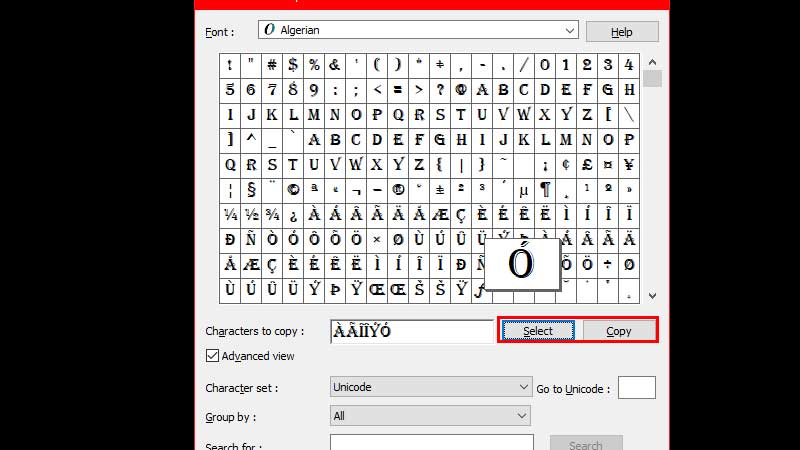The height and width of the screenshot is (450, 800).
Task: Choose the dollar sign $ character
Action: pos(293,65)
